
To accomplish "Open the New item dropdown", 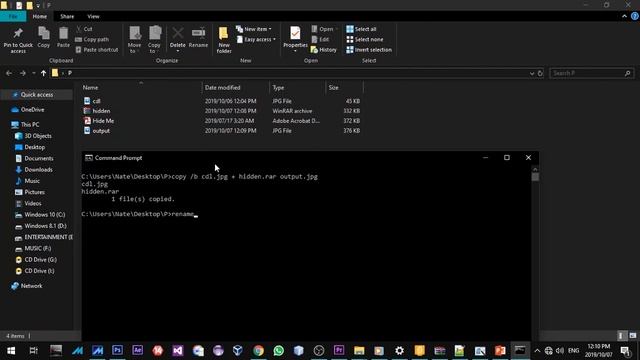I will 253,29.
